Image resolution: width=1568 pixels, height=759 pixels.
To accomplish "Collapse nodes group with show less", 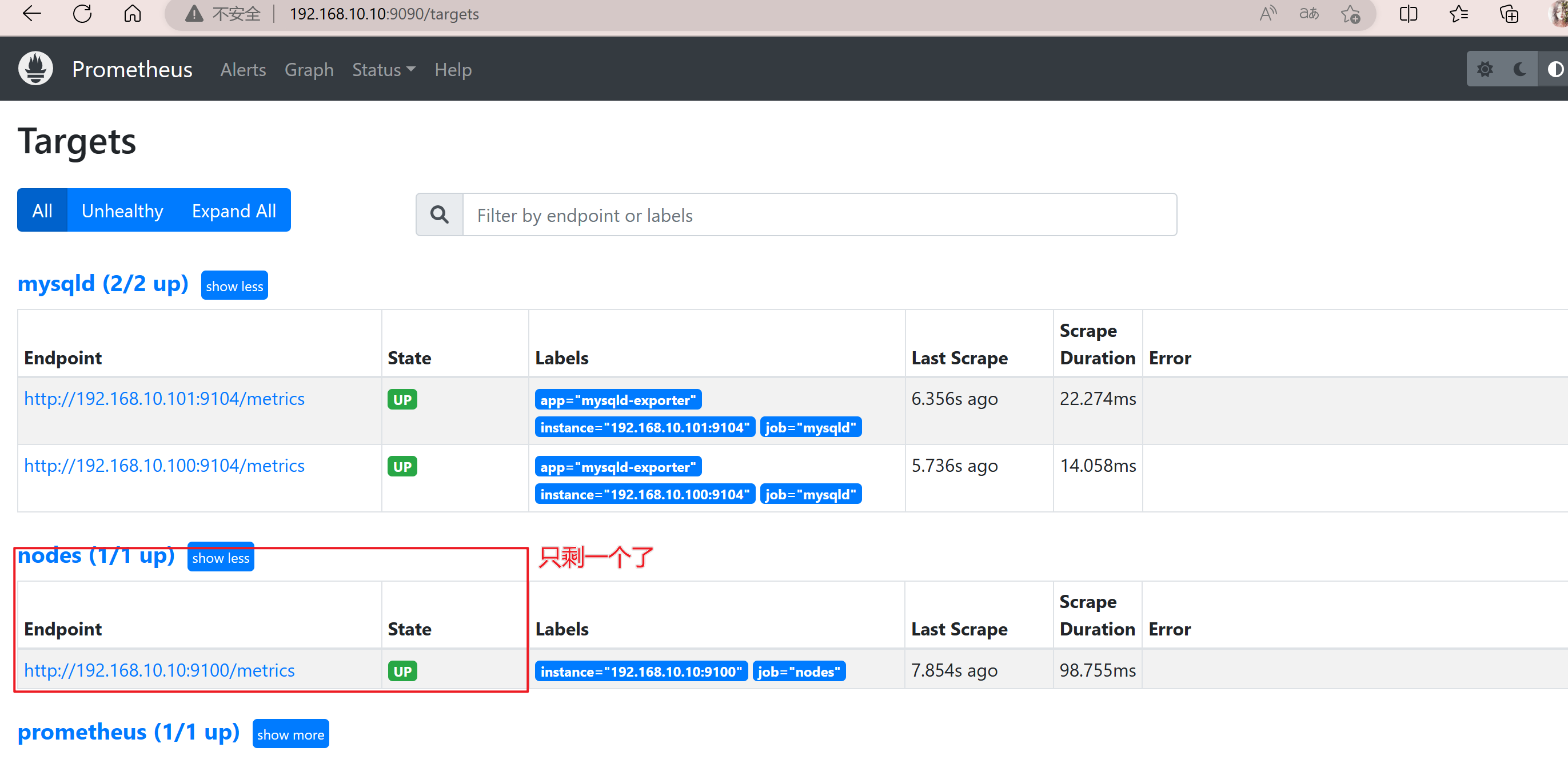I will pyautogui.click(x=221, y=557).
